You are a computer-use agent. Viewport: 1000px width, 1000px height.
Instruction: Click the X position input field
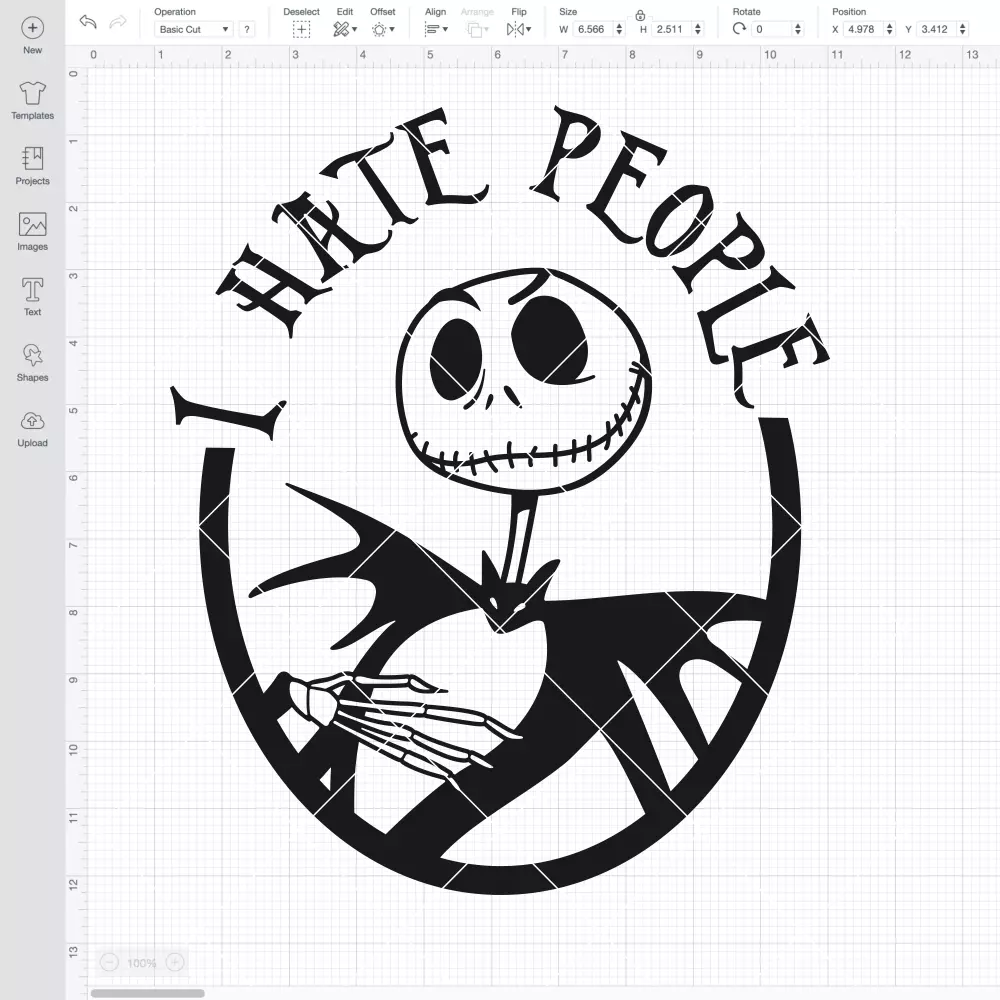pyautogui.click(x=864, y=29)
